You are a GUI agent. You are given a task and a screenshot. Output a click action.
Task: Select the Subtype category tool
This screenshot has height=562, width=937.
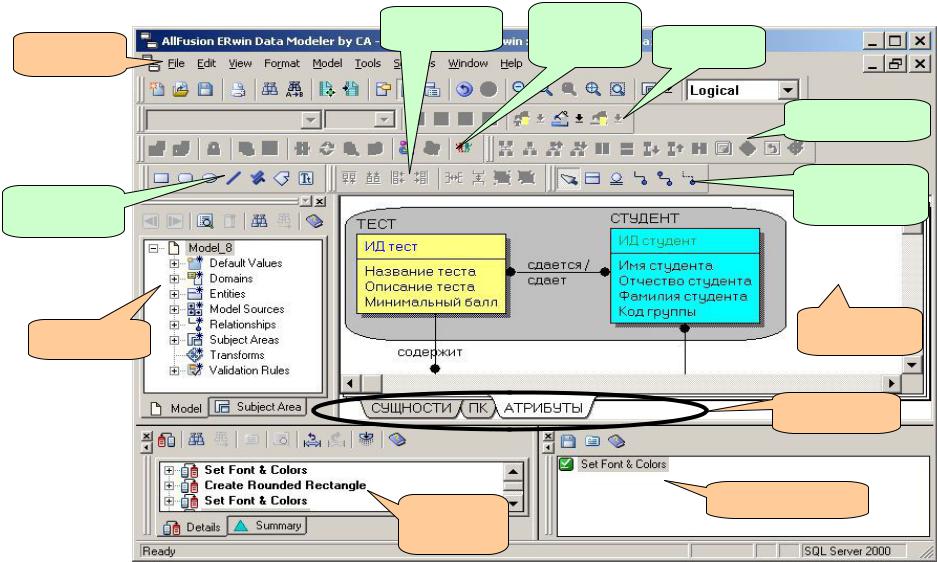[x=616, y=178]
